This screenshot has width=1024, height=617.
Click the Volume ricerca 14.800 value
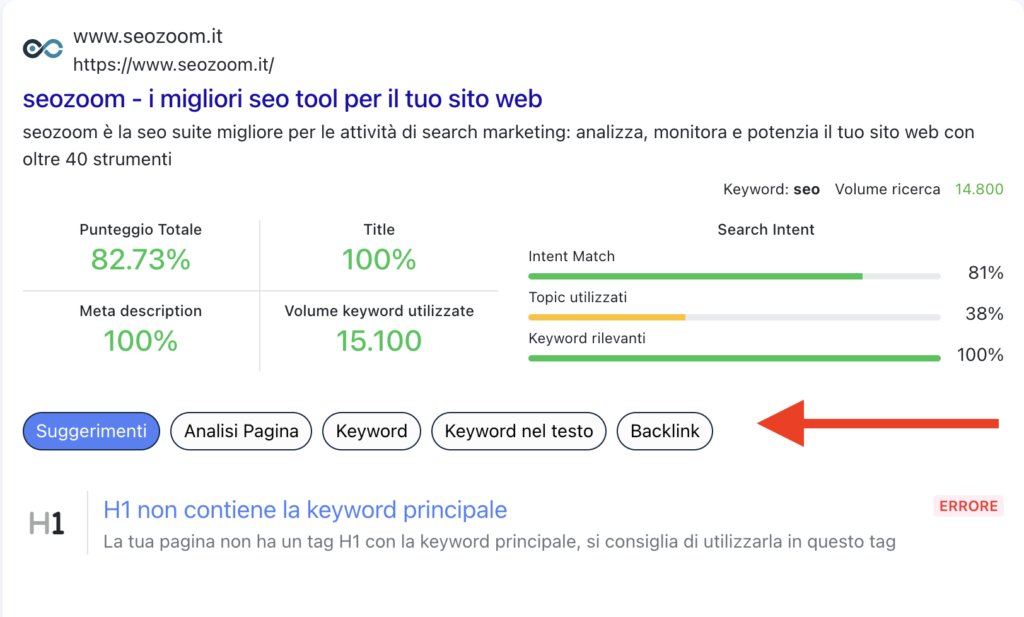tap(979, 189)
